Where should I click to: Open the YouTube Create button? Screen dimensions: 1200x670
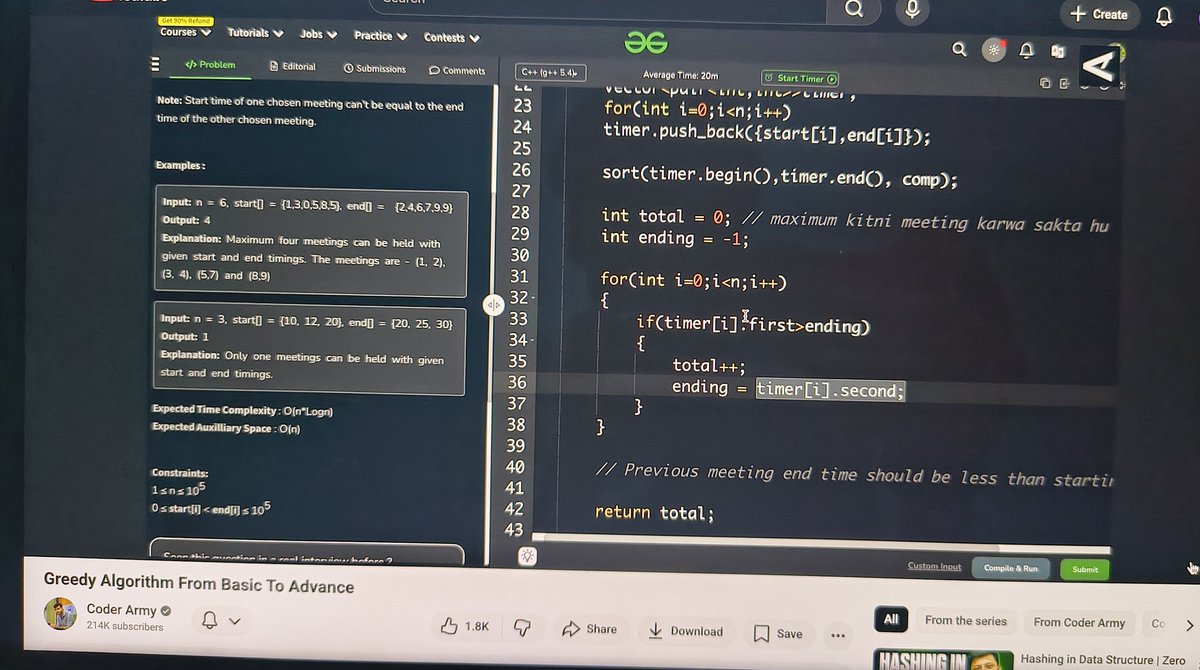click(1098, 14)
